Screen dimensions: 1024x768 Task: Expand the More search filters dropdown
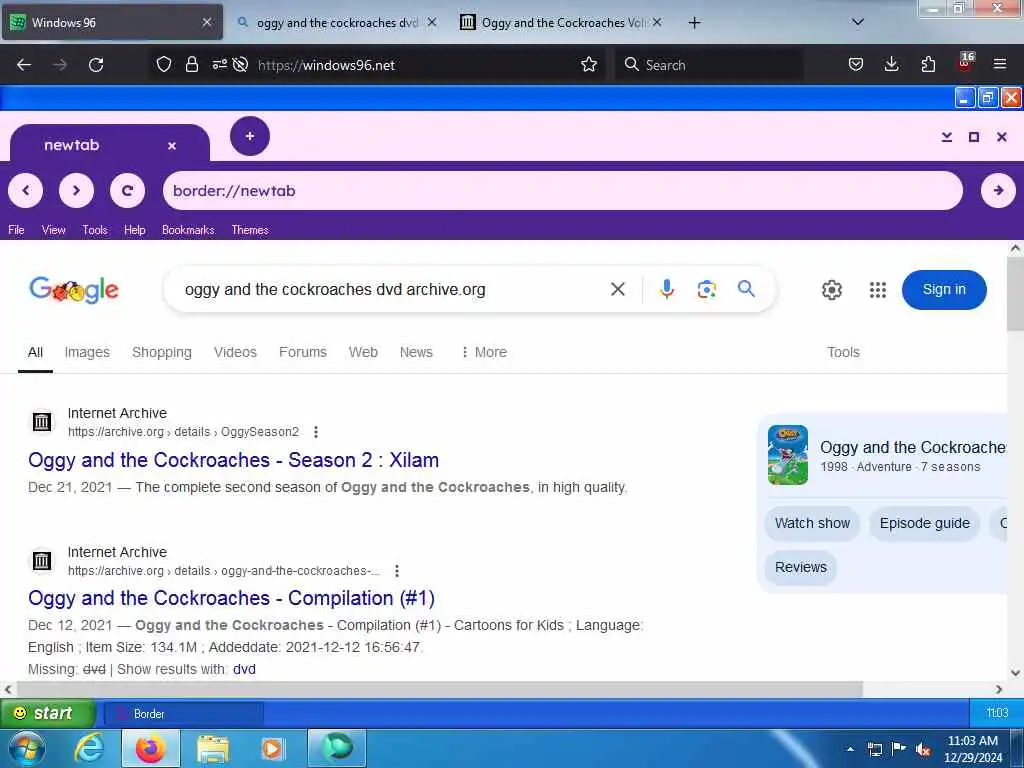tap(484, 352)
